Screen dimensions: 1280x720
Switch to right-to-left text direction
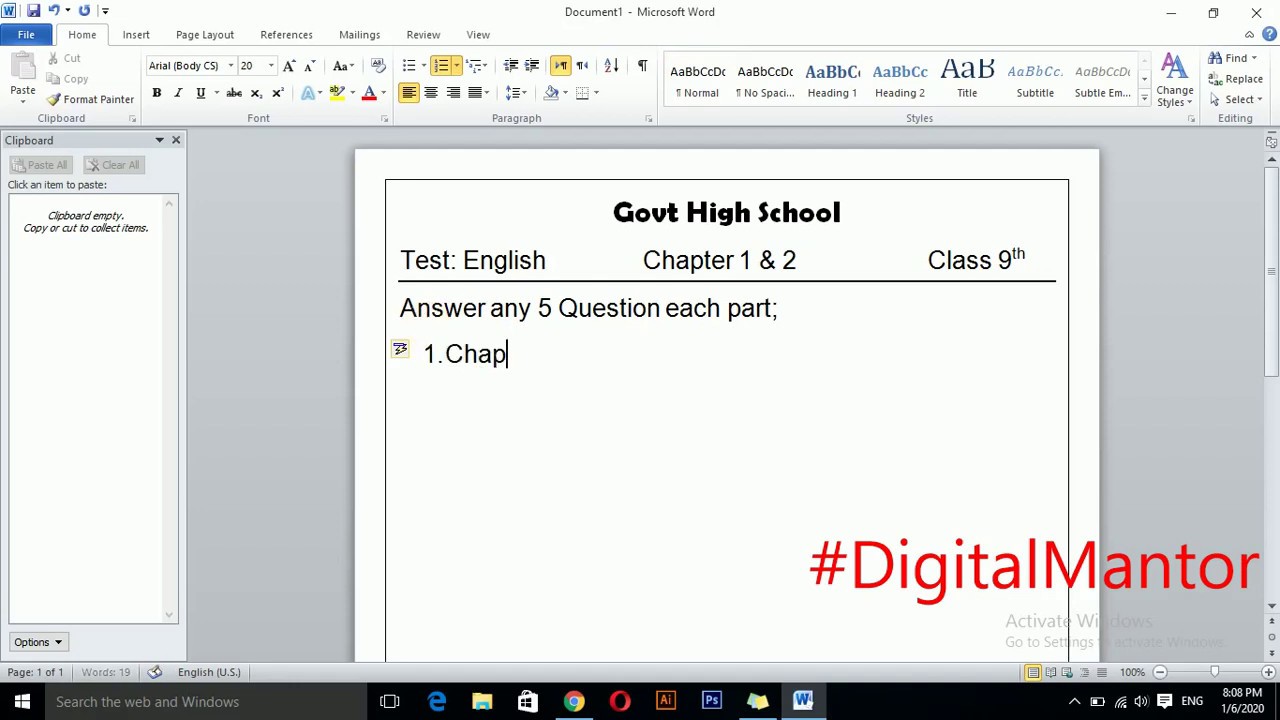pos(582,66)
